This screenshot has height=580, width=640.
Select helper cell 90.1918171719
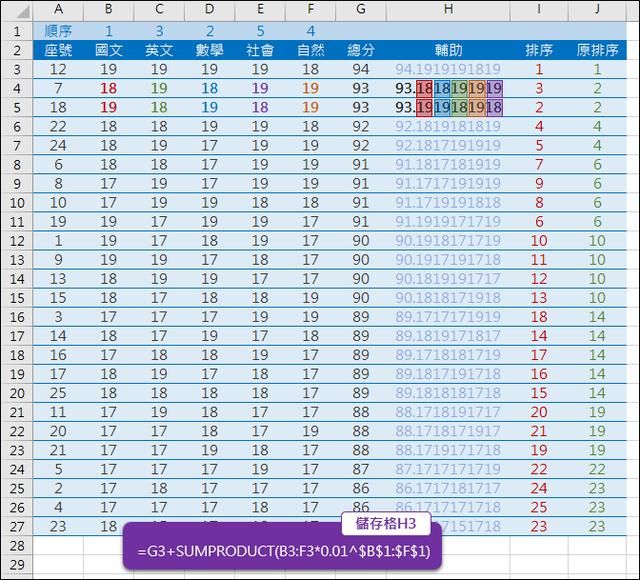(448, 240)
